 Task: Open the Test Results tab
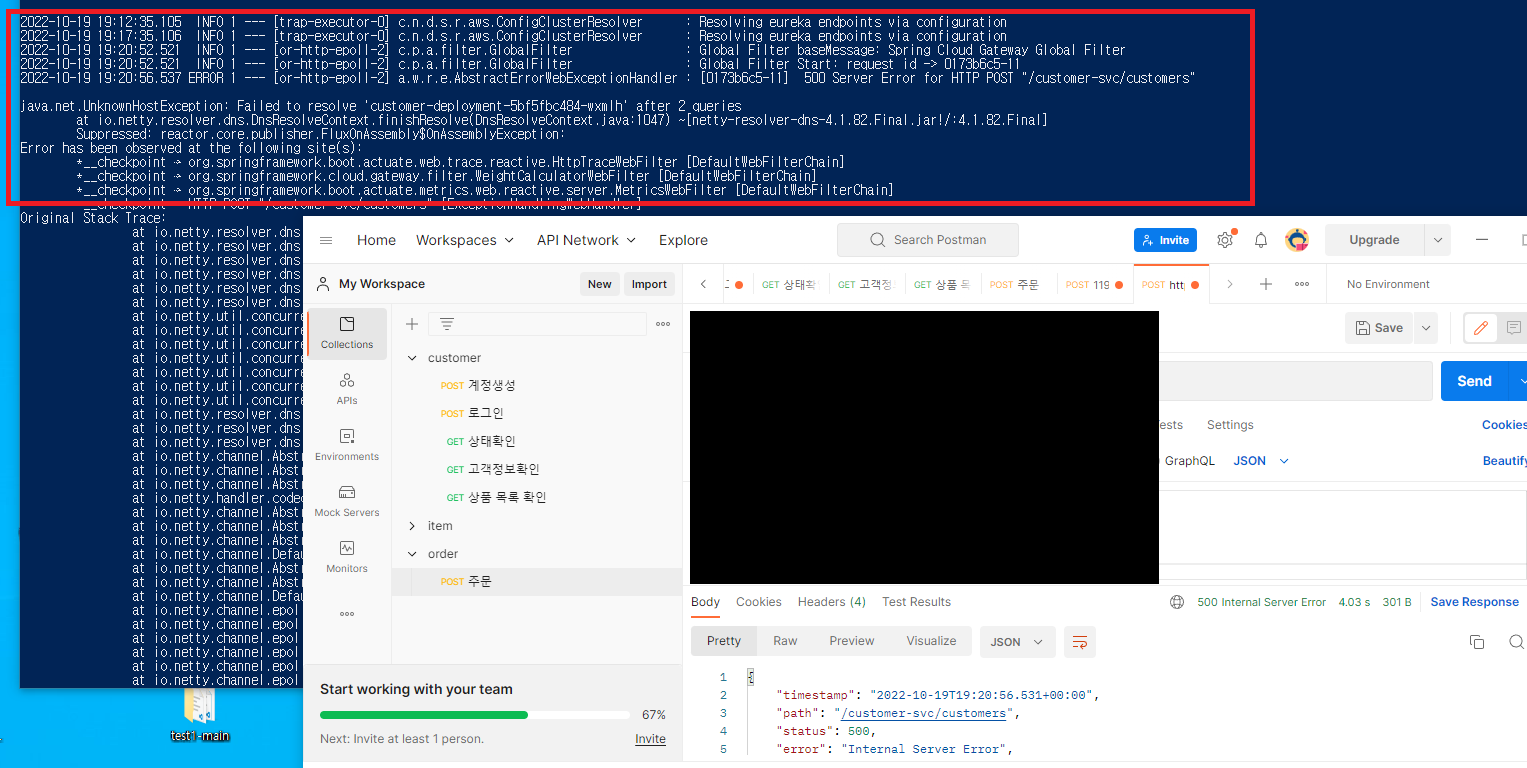click(916, 602)
